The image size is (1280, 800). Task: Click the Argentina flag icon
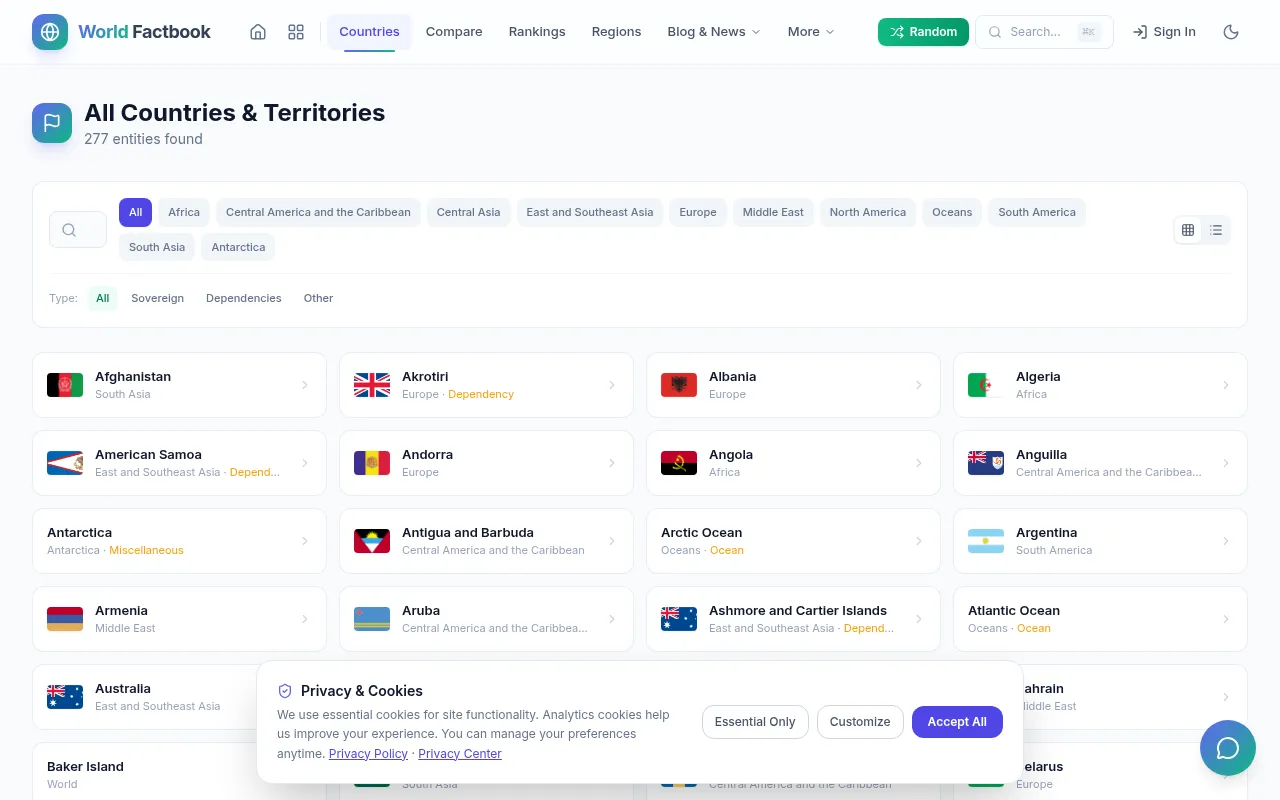click(x=986, y=541)
